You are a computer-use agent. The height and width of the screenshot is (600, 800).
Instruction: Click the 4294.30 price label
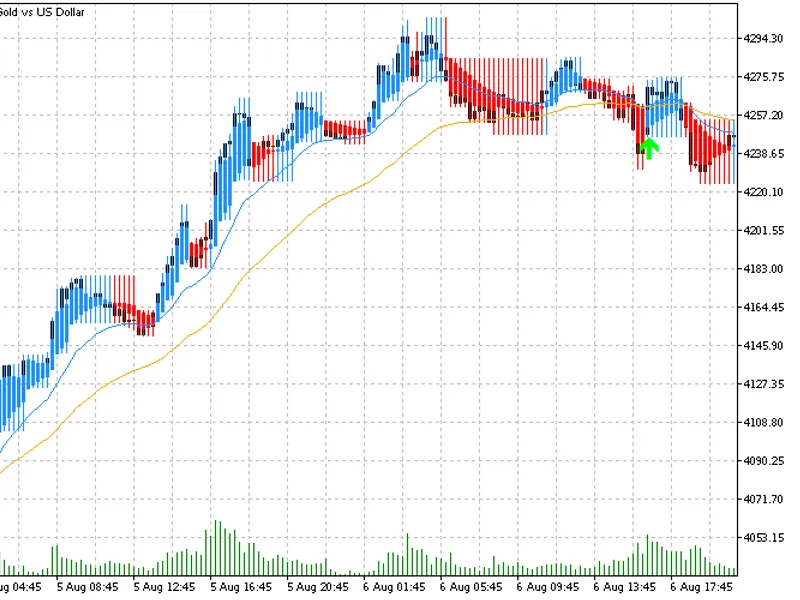pyautogui.click(x=763, y=39)
